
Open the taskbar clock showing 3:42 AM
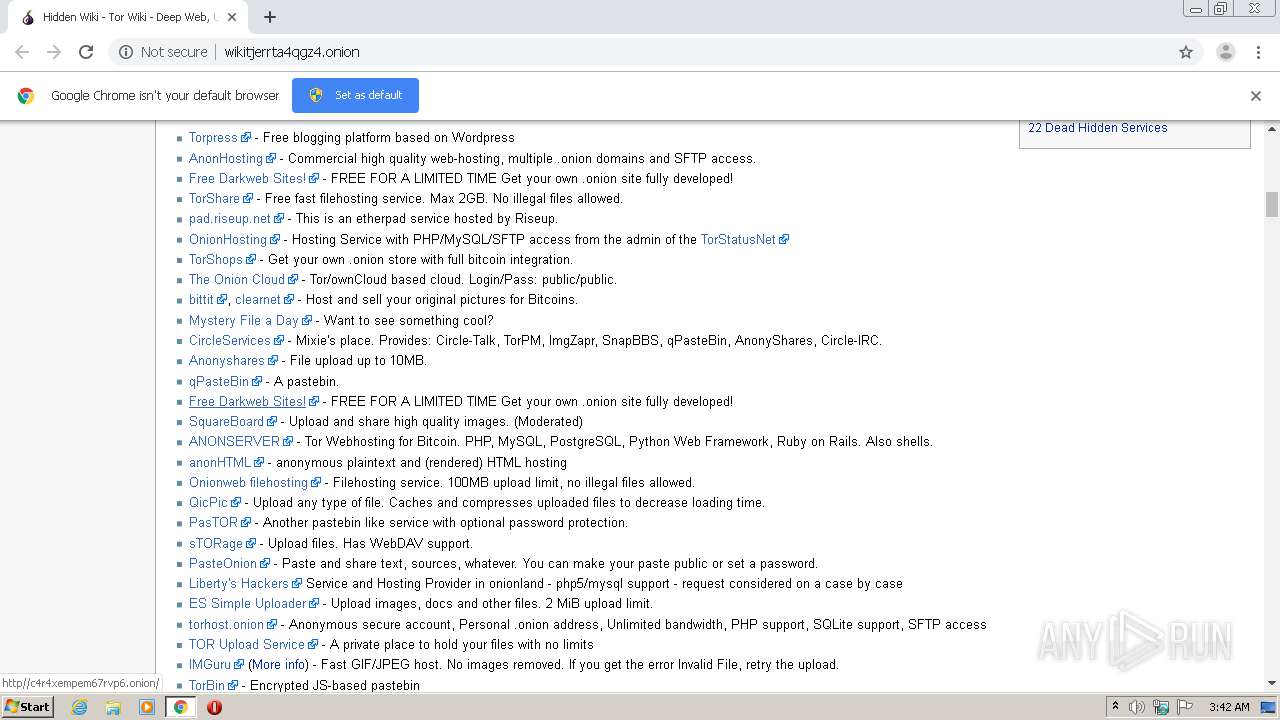pos(1229,707)
